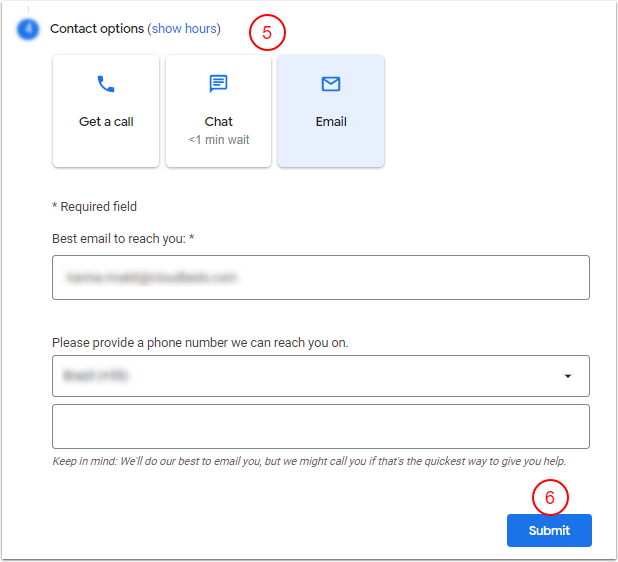Viewport: 618px width, 562px height.
Task: Click the blue step 4 circle
Action: click(27, 29)
